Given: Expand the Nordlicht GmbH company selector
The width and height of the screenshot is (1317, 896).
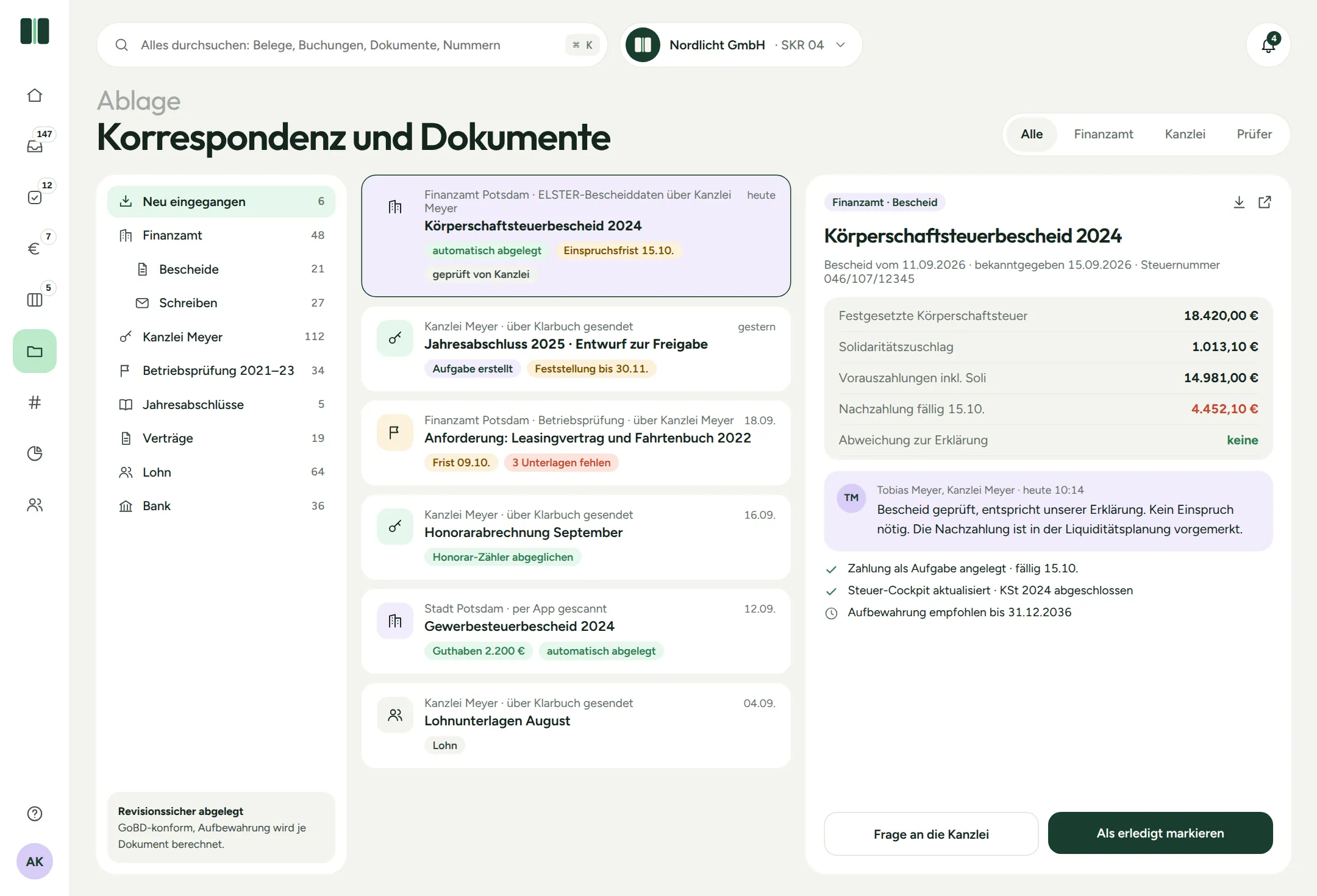Looking at the screenshot, I should click(741, 45).
